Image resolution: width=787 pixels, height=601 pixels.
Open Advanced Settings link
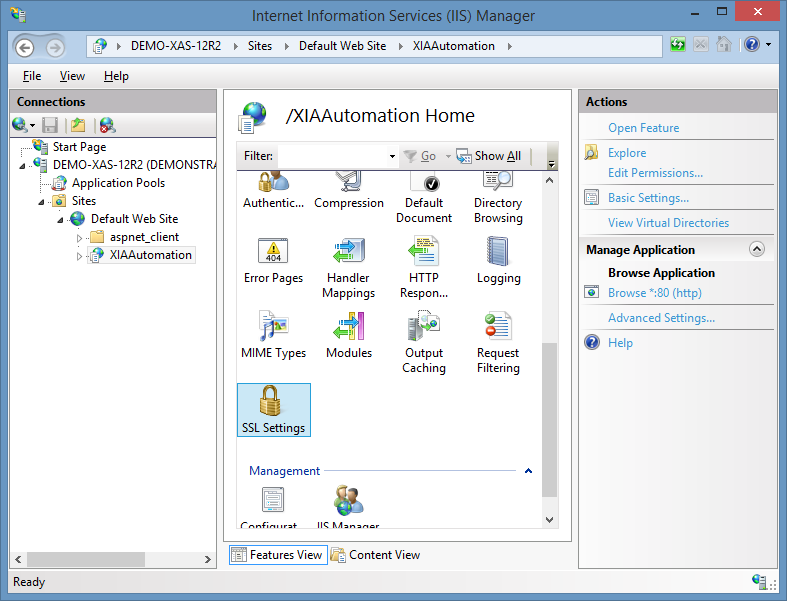tap(662, 318)
